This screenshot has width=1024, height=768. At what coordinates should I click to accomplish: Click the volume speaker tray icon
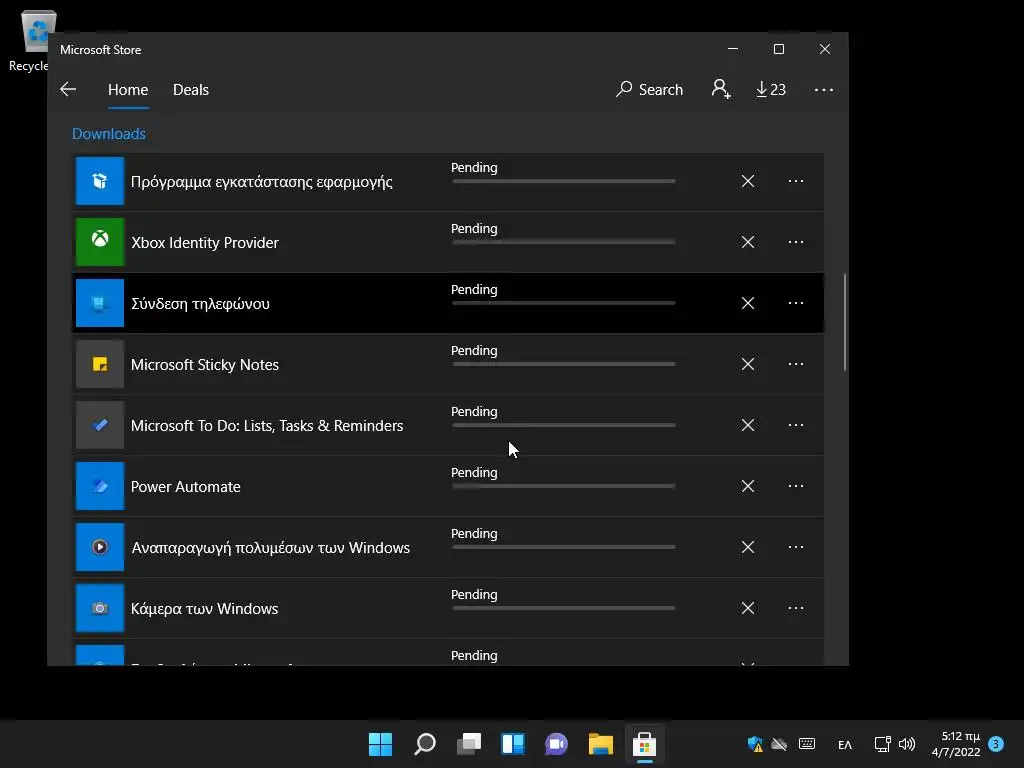[x=907, y=744]
